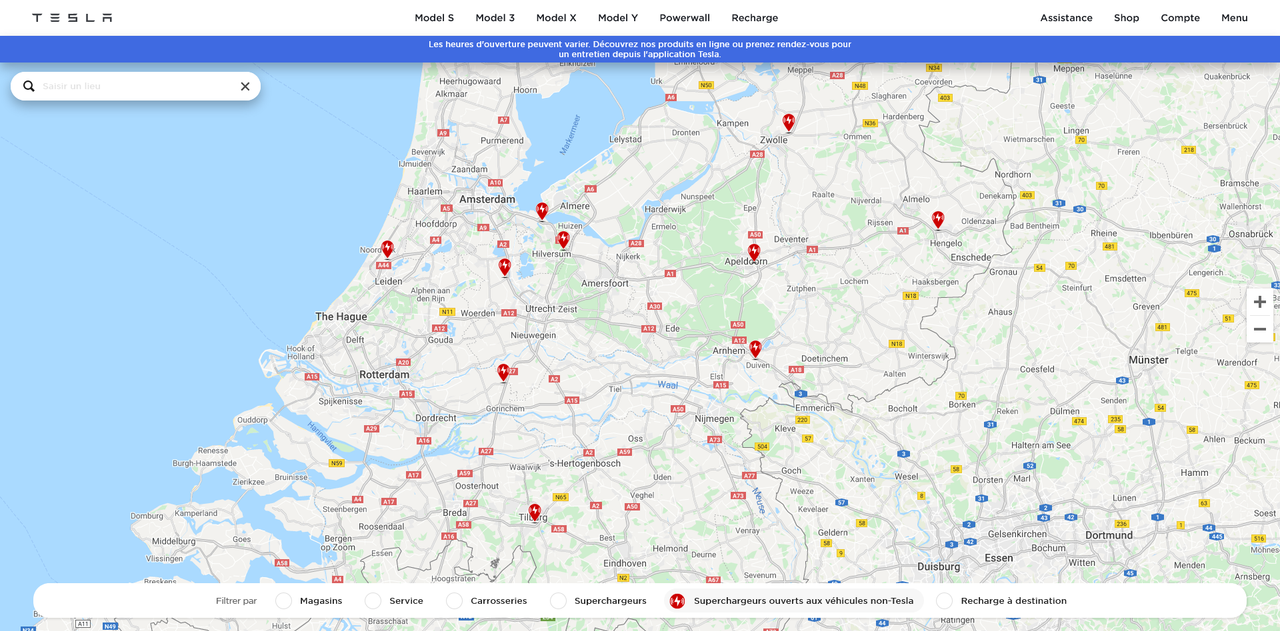Screen dimensions: 1280x631
Task: Click The Hague label on map
Action: [341, 317]
